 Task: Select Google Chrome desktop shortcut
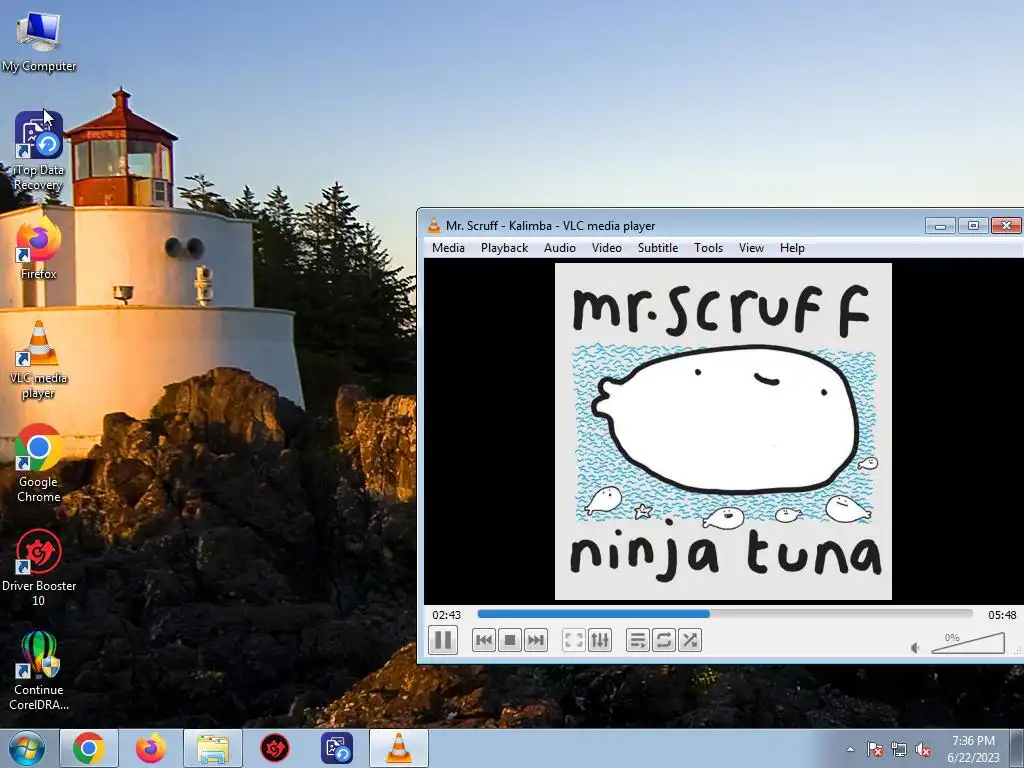39,464
